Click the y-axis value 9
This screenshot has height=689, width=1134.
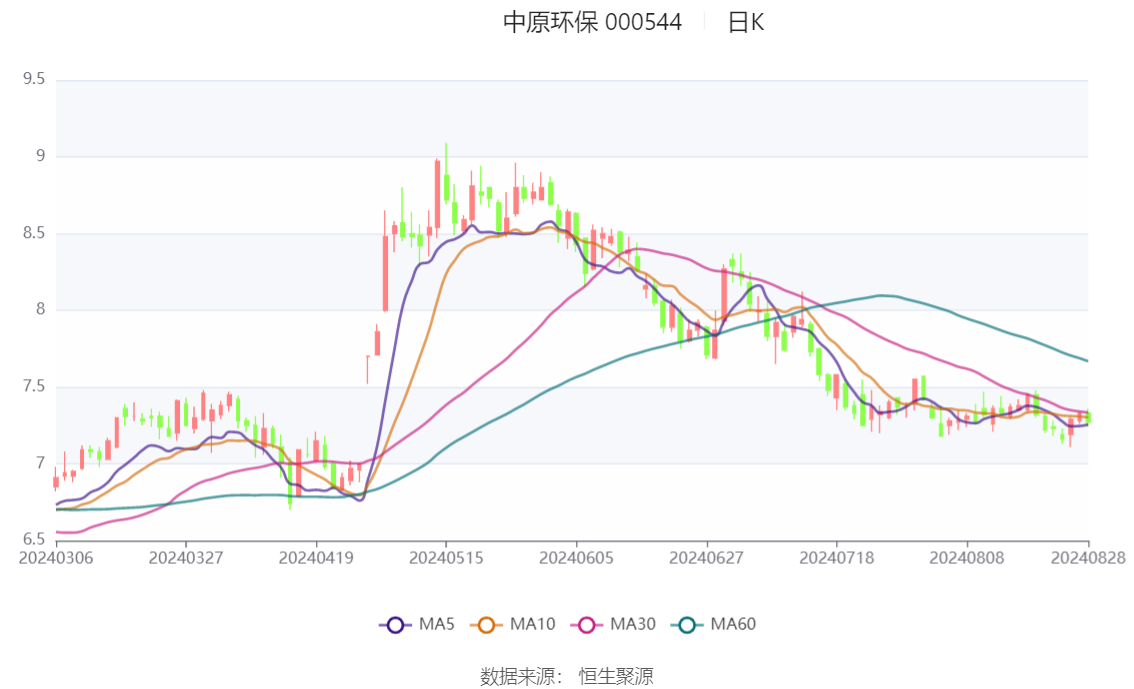point(40,155)
